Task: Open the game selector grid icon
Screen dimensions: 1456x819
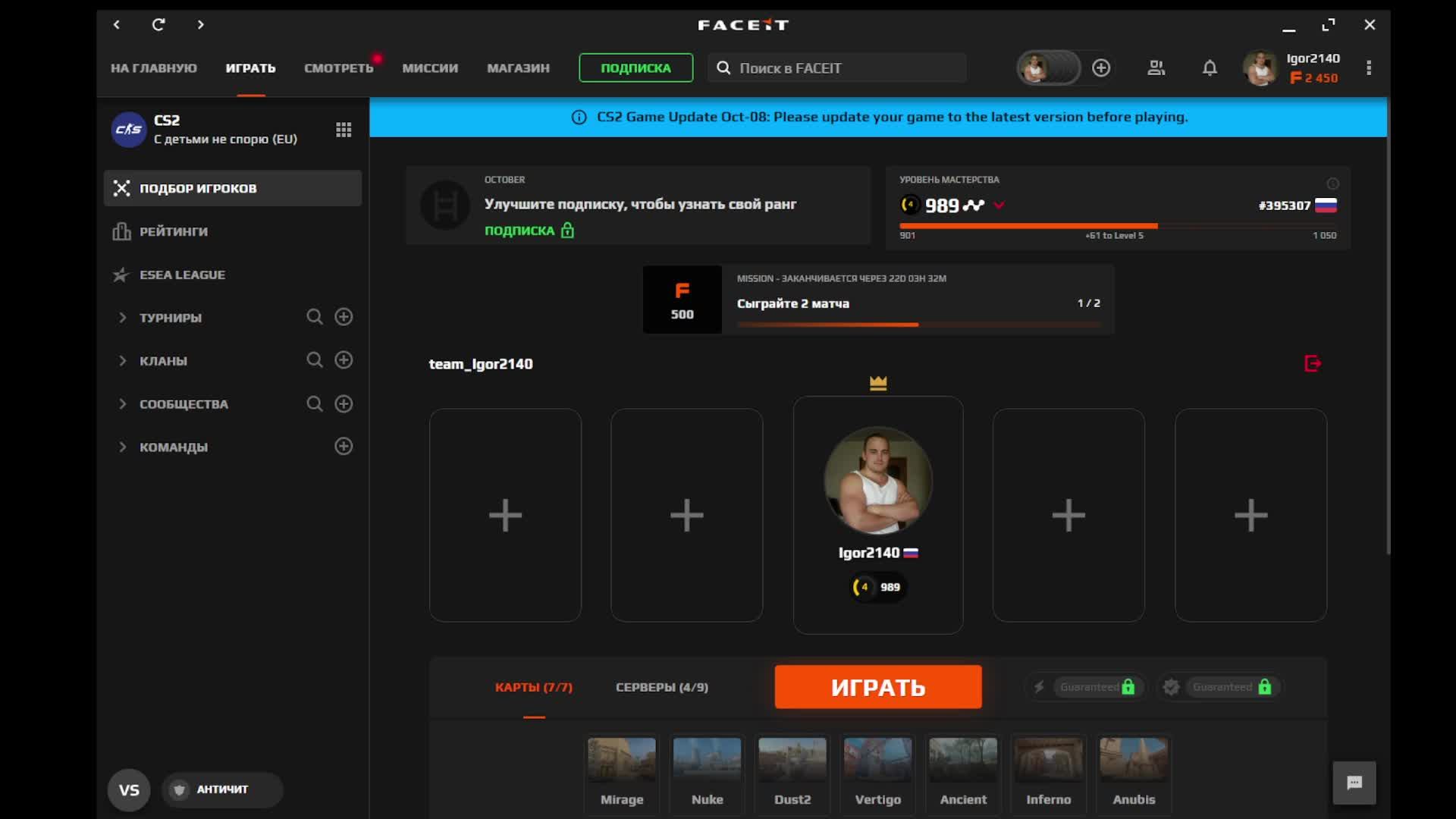Action: point(344,130)
